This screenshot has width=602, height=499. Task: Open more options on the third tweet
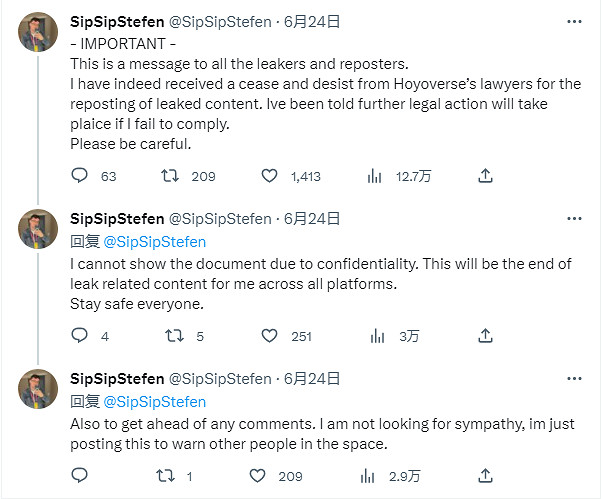pos(574,379)
